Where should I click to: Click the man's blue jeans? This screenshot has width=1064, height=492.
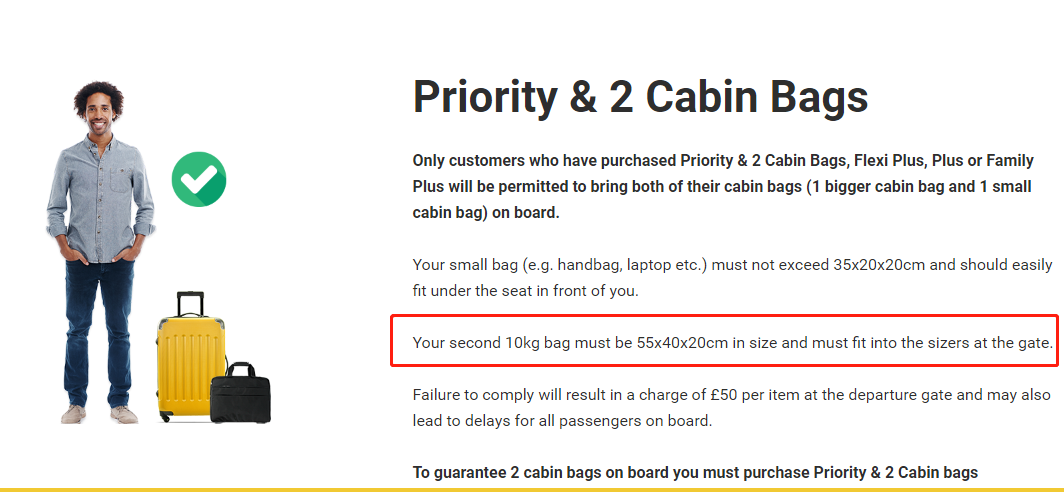pos(98,320)
